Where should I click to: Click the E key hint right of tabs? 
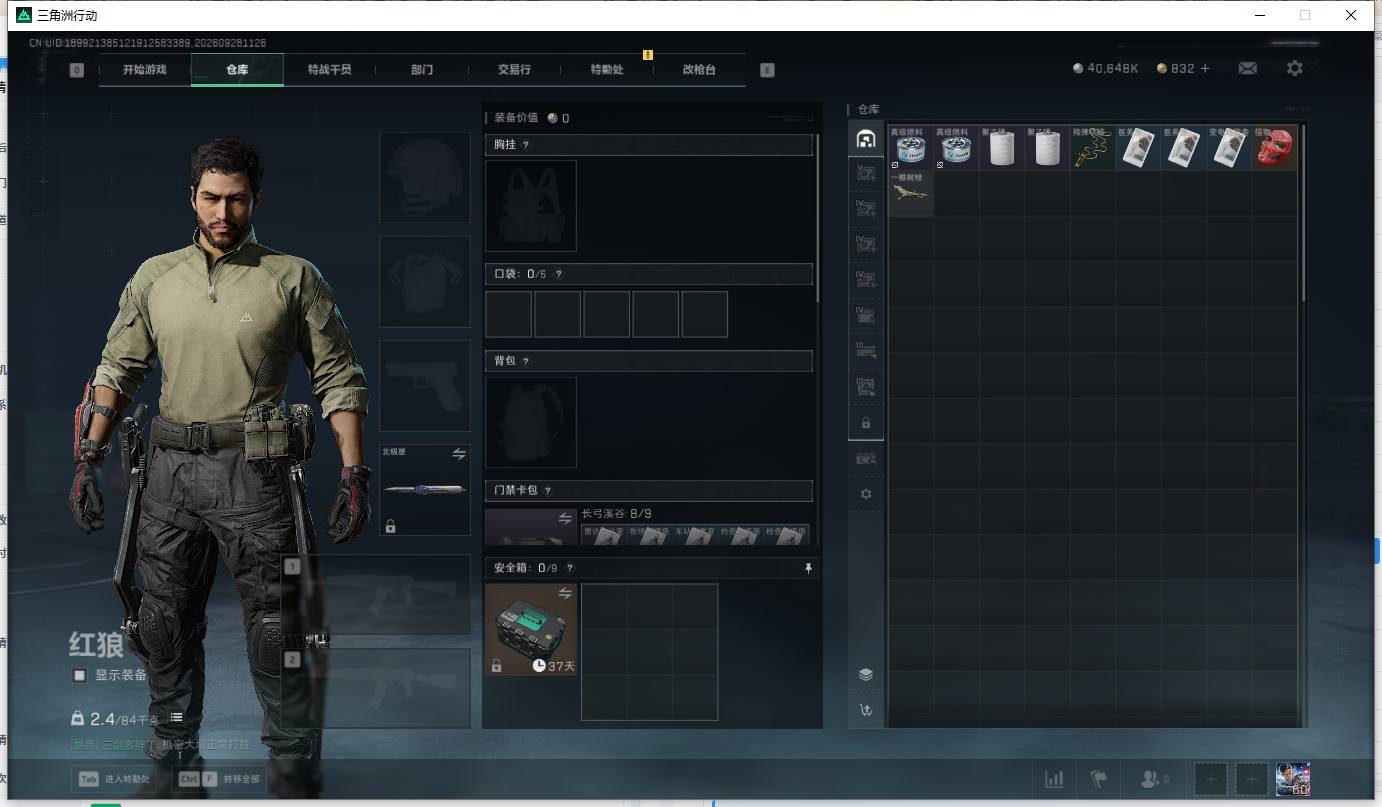(767, 70)
